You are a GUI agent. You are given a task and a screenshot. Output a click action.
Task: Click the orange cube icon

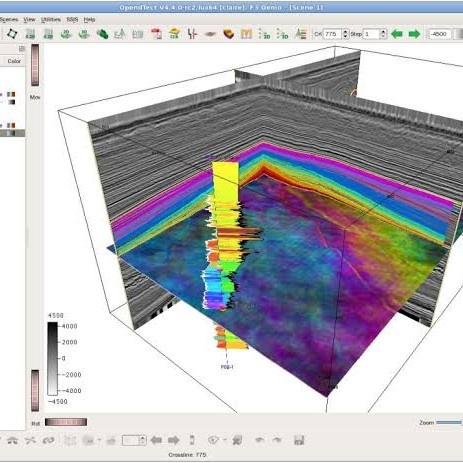click(229, 34)
